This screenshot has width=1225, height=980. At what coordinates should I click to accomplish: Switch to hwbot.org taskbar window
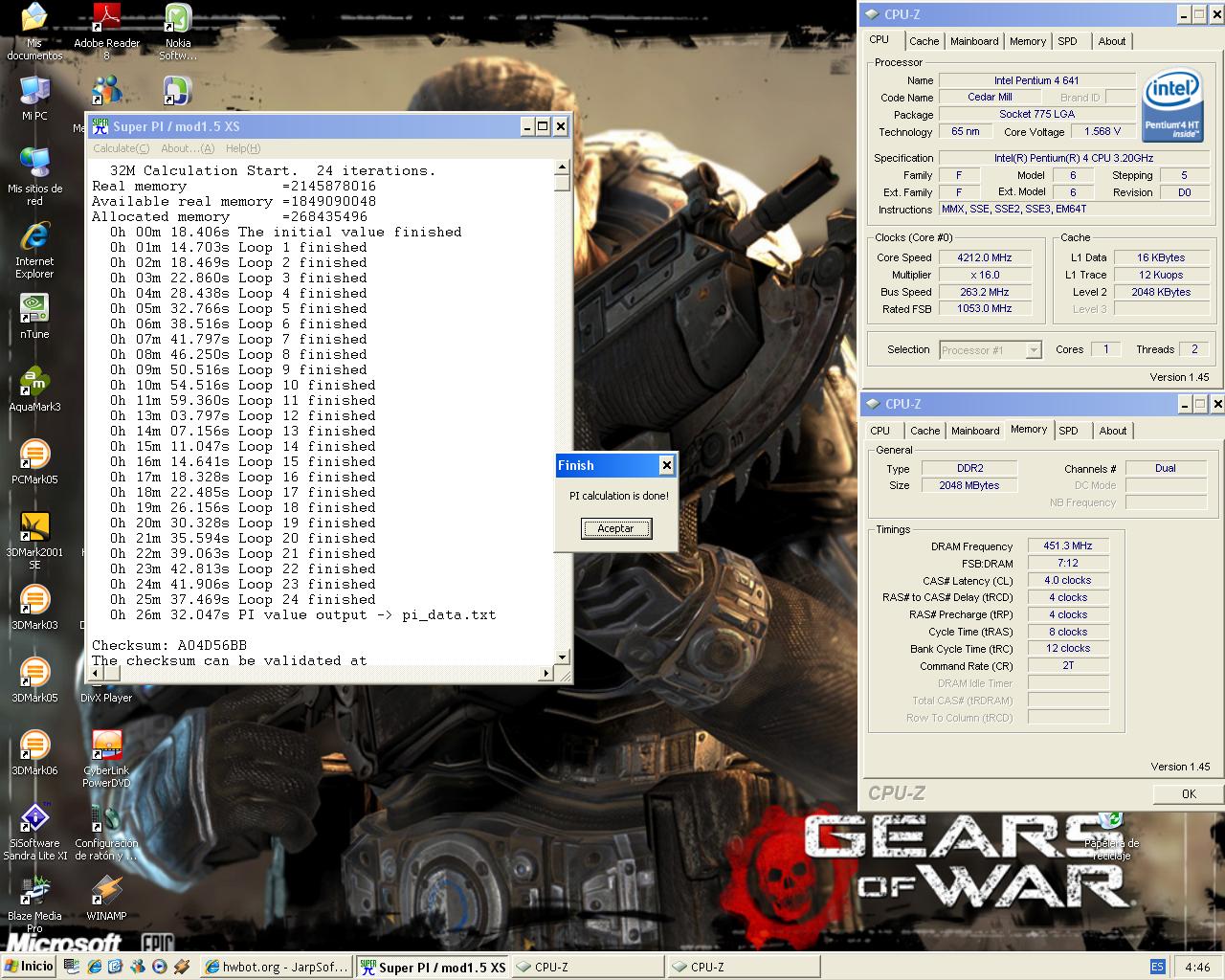point(276,967)
